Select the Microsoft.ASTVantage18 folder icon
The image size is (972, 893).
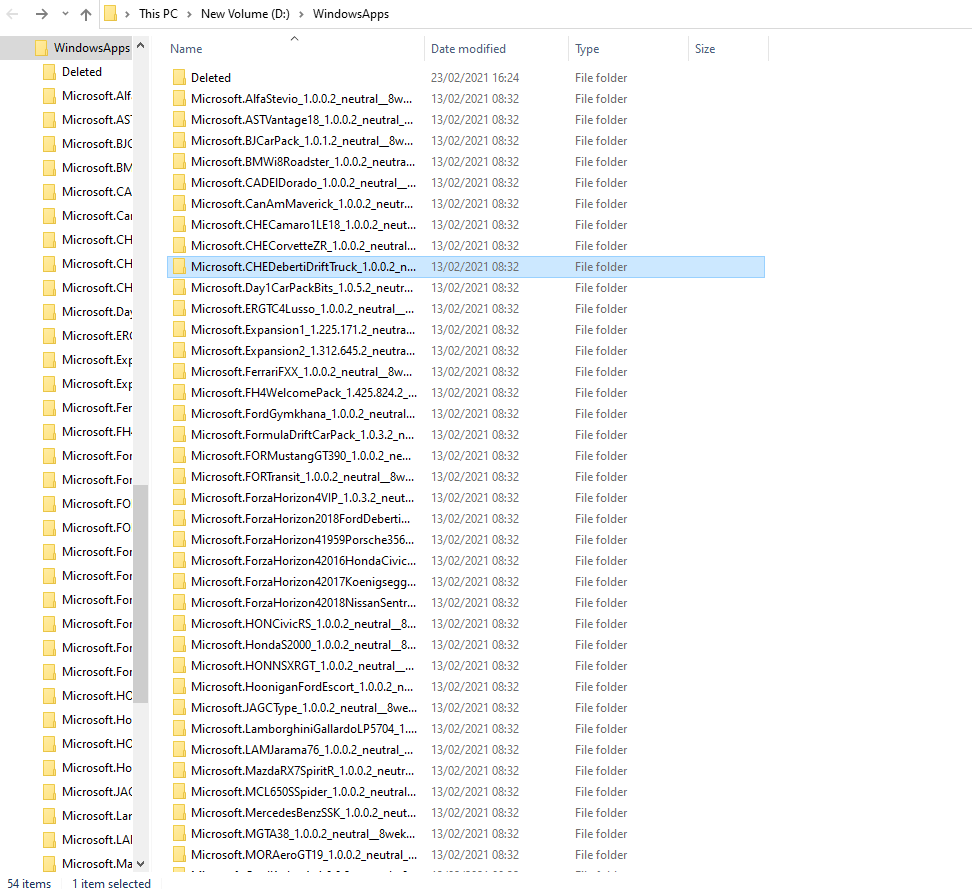click(179, 120)
